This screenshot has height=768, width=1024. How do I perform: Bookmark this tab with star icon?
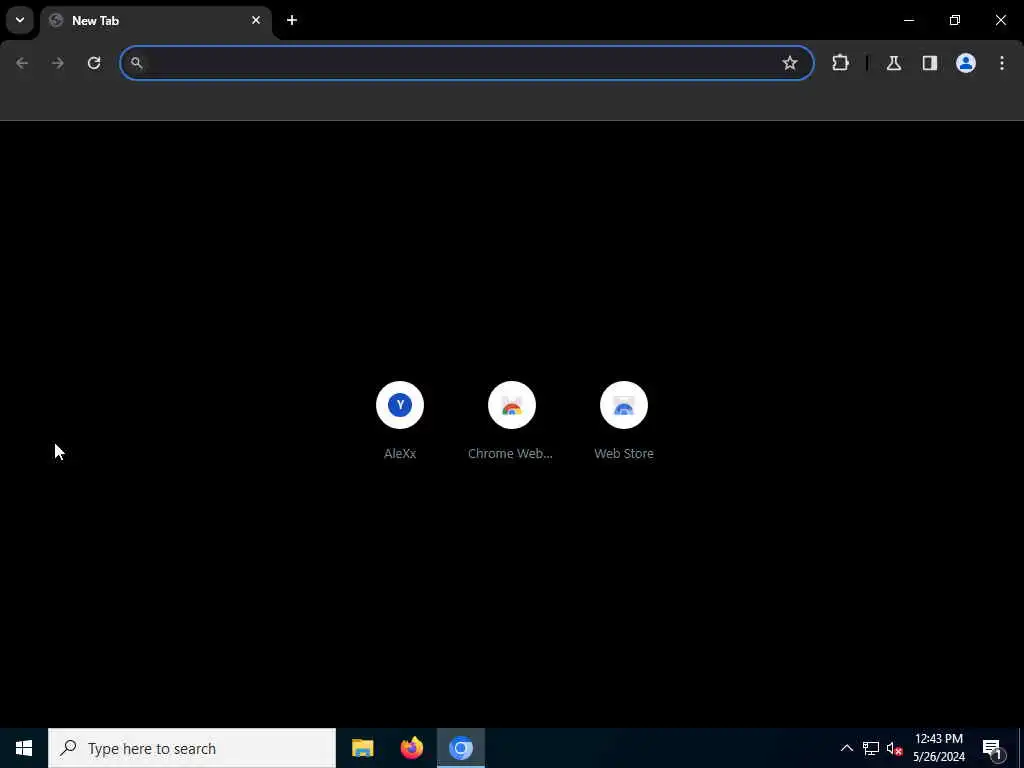(790, 63)
